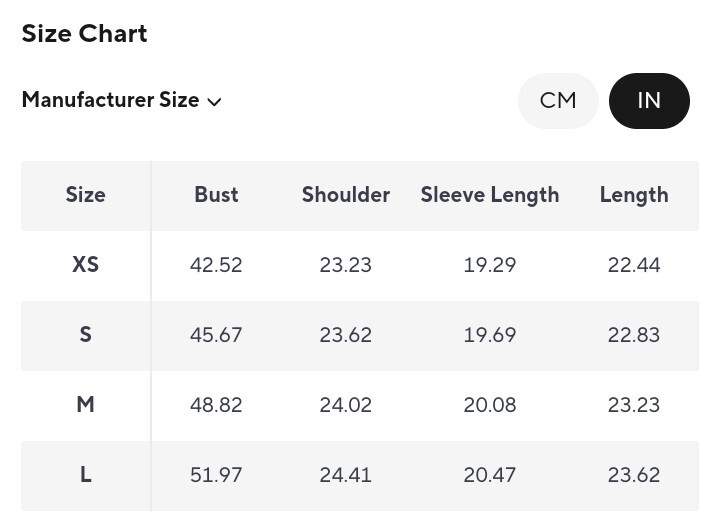Select the M size row label

point(85,405)
